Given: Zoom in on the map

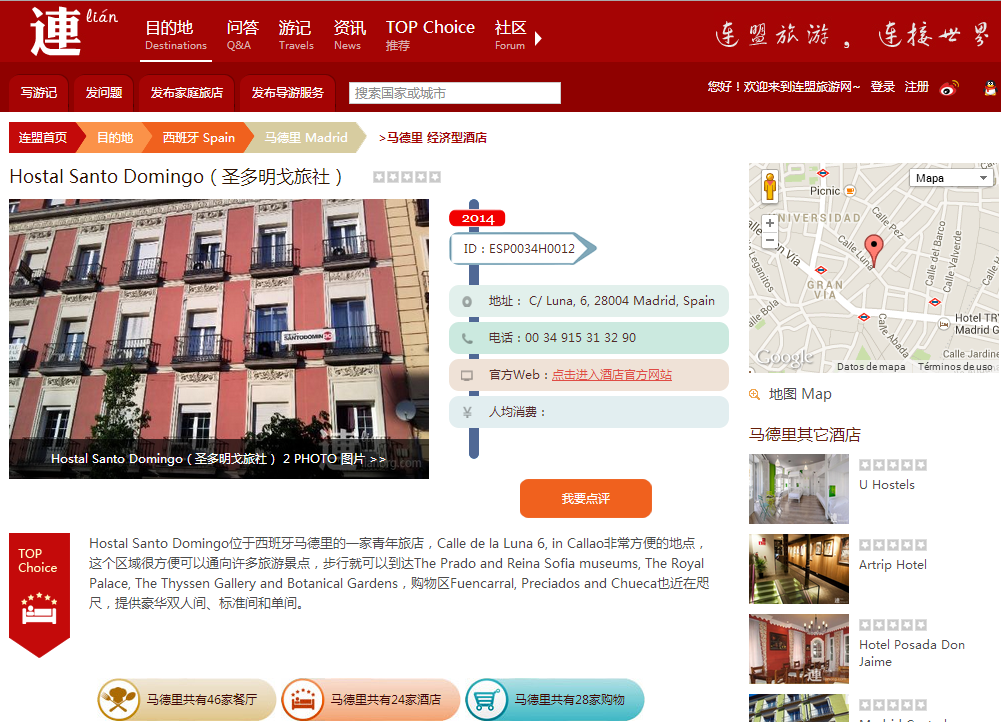Looking at the screenshot, I should 770,223.
